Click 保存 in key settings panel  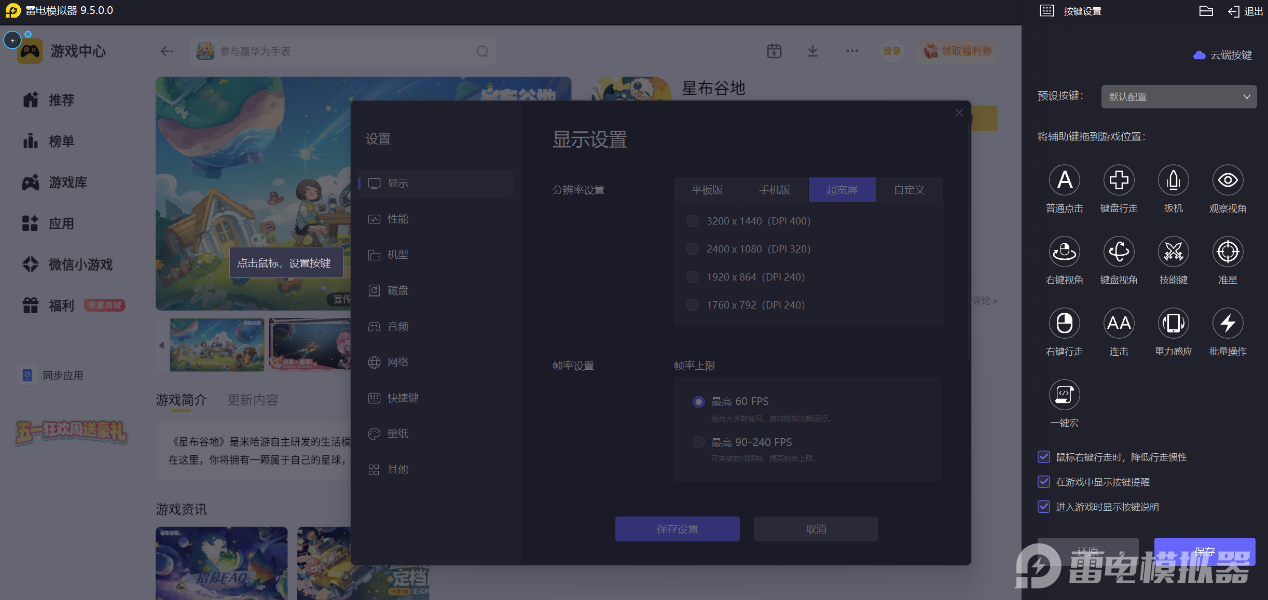coord(1204,552)
